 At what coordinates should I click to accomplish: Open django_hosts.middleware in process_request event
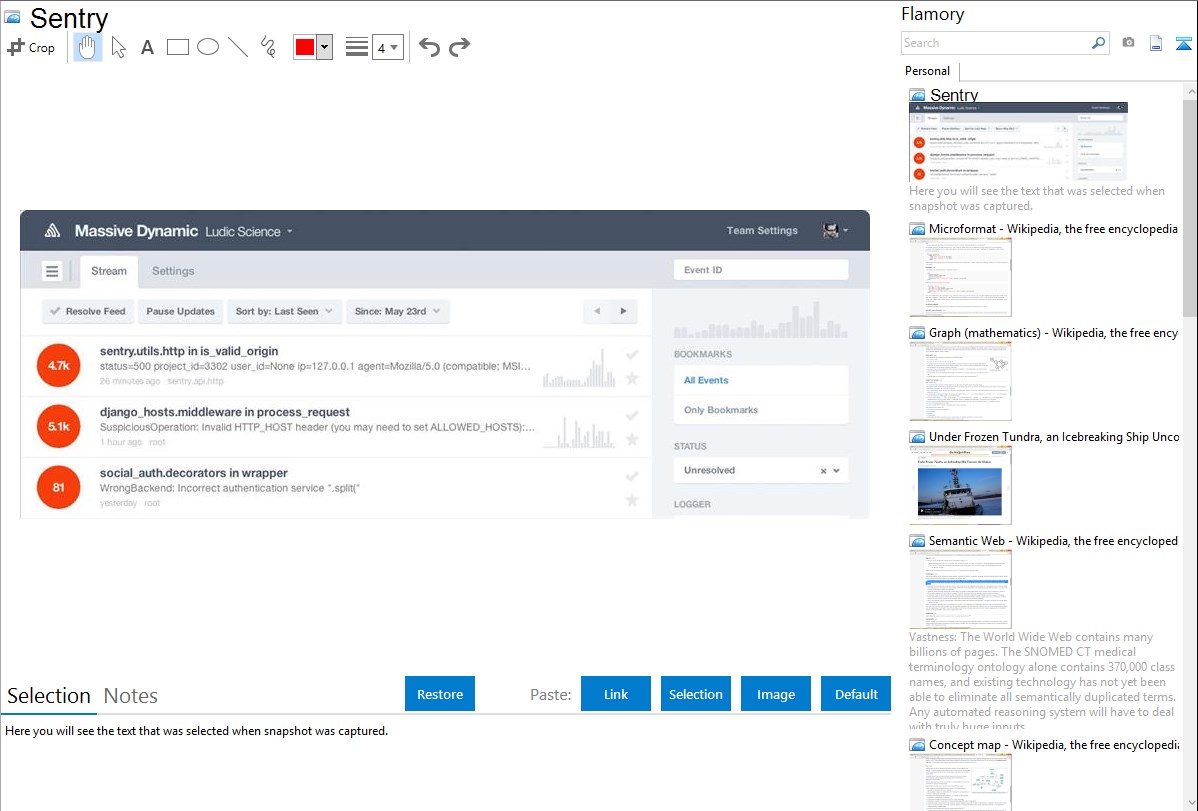(x=225, y=412)
